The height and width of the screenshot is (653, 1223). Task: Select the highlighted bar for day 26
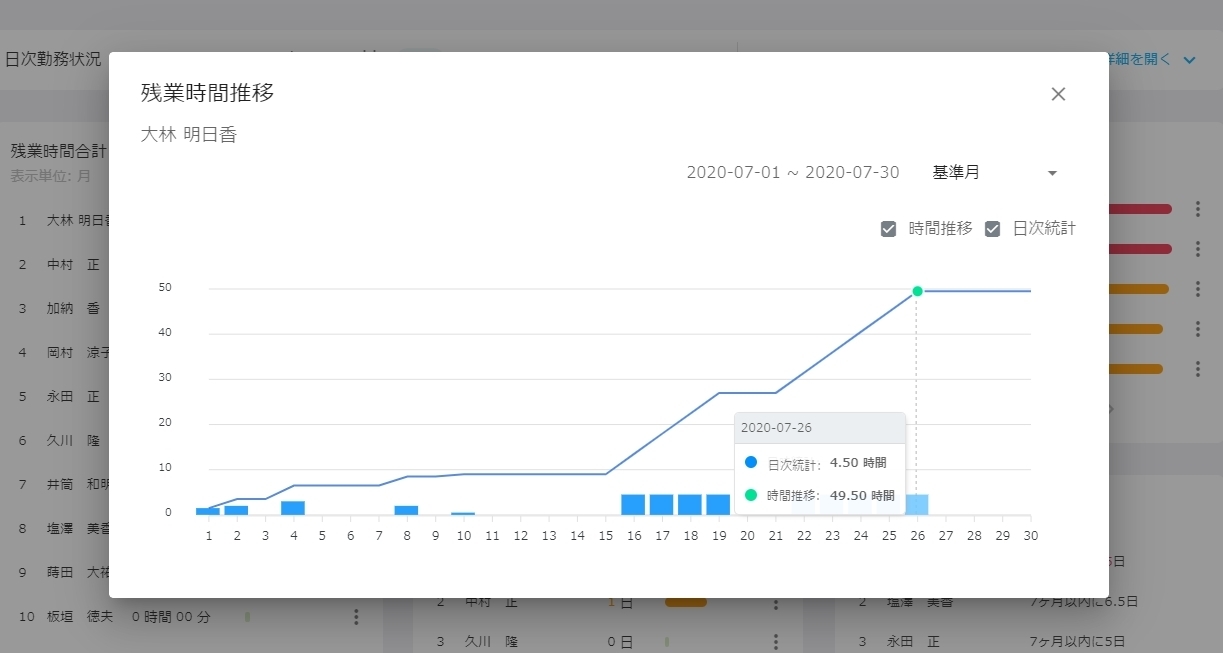(x=917, y=504)
